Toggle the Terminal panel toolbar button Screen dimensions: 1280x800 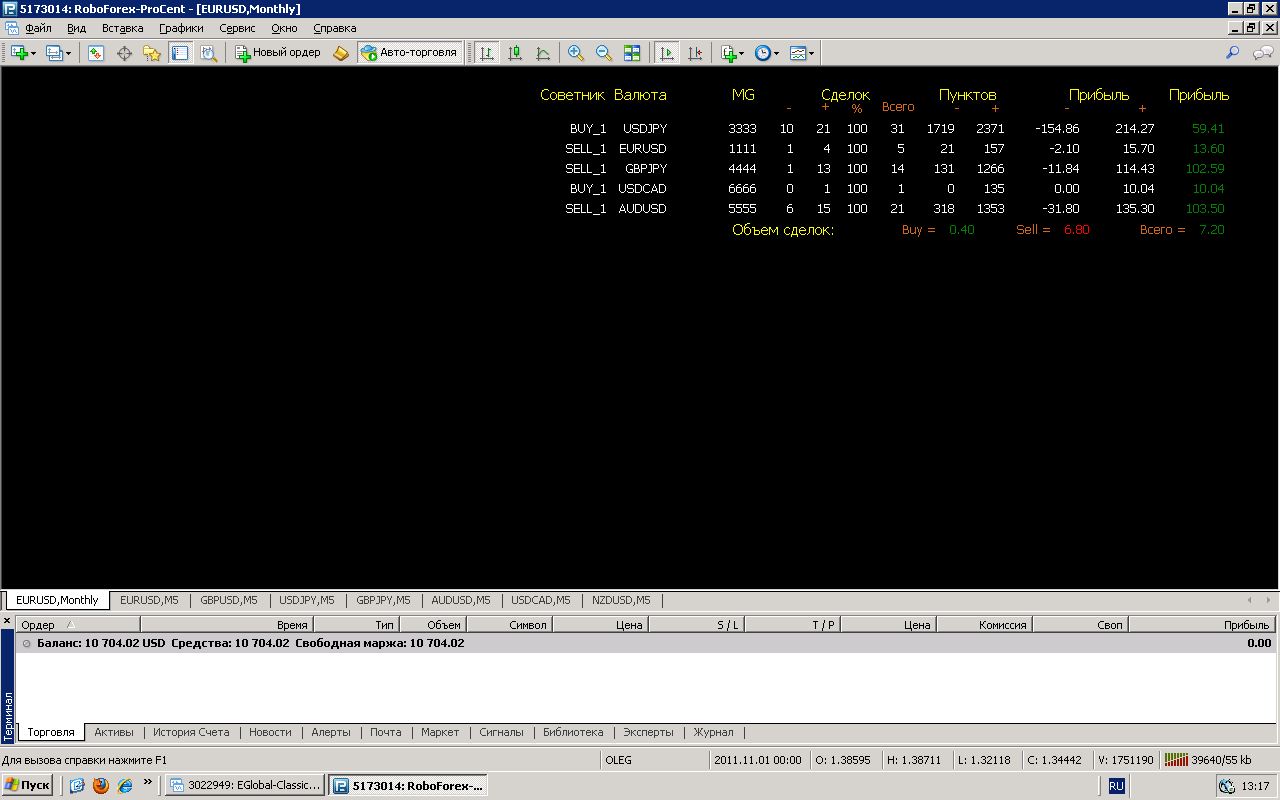[180, 53]
